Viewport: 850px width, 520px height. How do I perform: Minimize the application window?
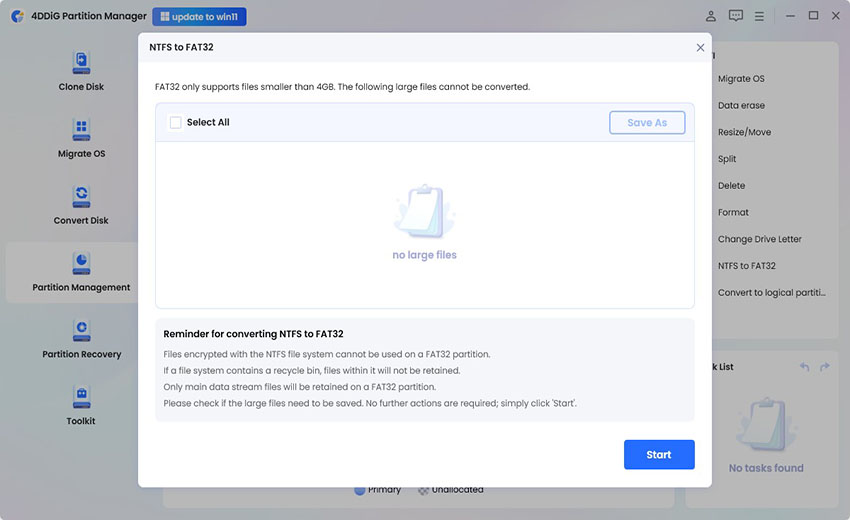tap(790, 16)
